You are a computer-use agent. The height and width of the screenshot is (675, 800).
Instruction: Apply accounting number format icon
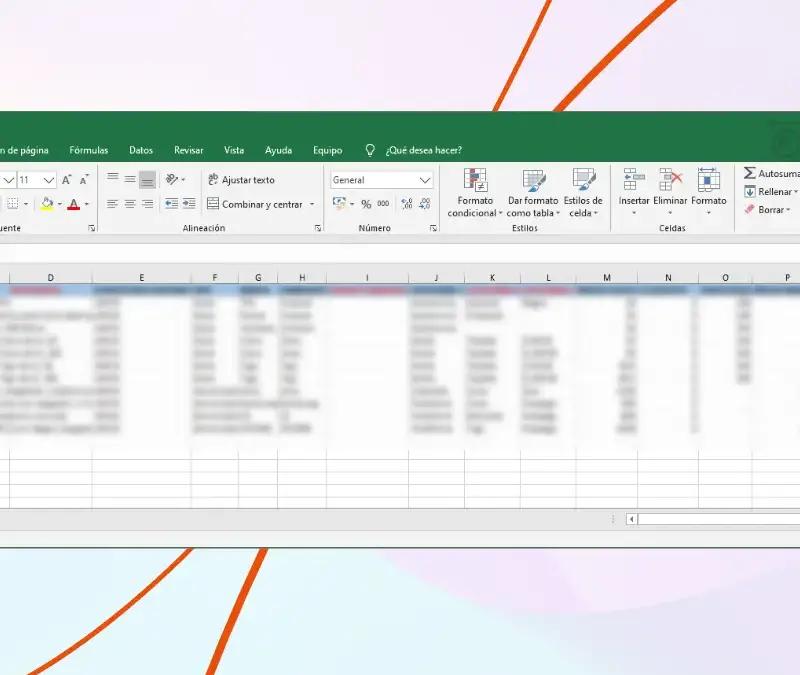pos(339,204)
